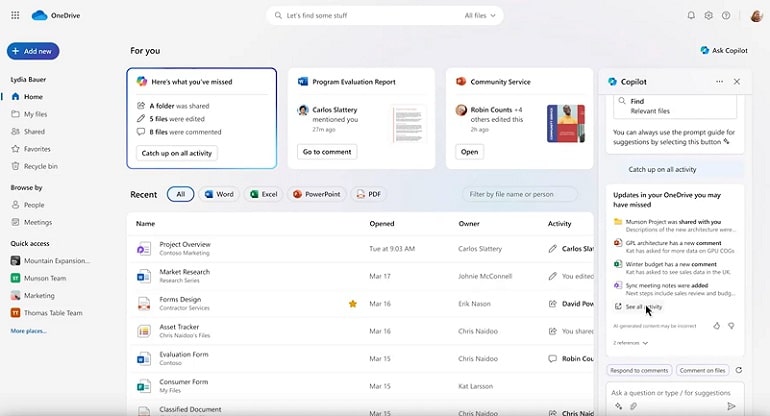Filter recent files by PDF
The height and width of the screenshot is (416, 770).
coord(369,194)
